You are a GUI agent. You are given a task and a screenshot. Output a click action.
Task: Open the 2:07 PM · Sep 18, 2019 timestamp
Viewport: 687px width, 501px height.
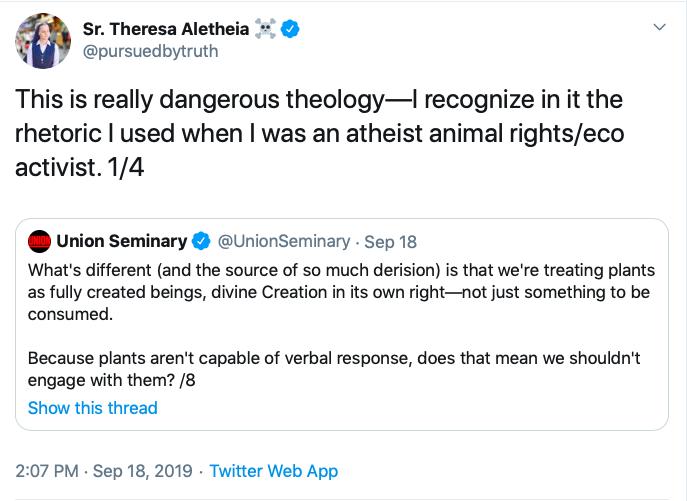(105, 470)
